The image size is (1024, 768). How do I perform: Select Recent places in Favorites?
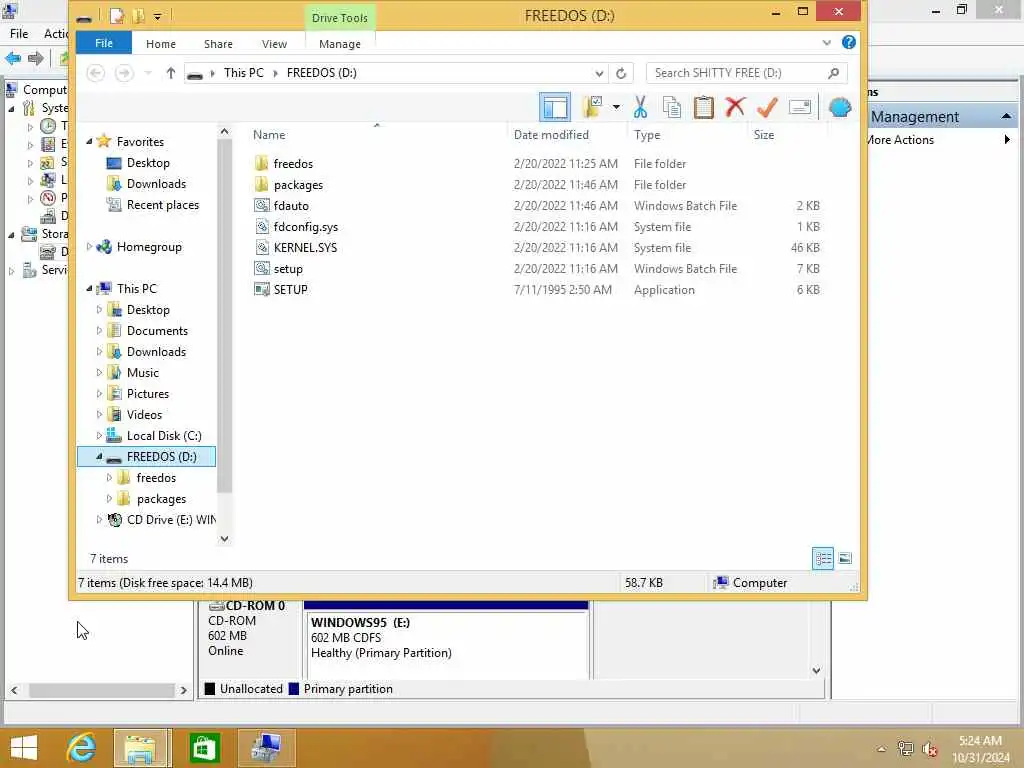point(163,204)
